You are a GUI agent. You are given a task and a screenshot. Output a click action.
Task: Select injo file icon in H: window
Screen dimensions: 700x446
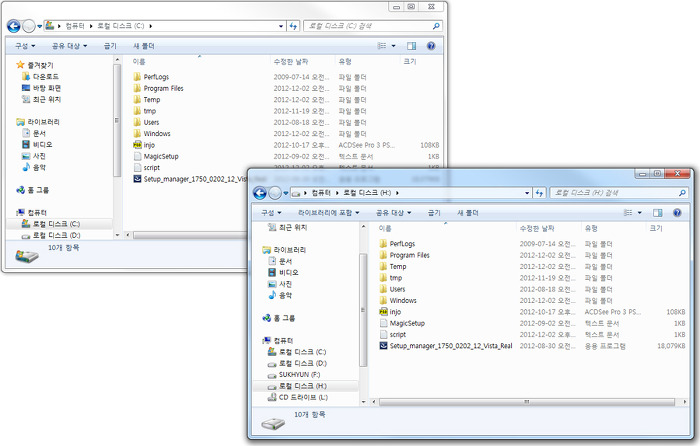[x=383, y=312]
